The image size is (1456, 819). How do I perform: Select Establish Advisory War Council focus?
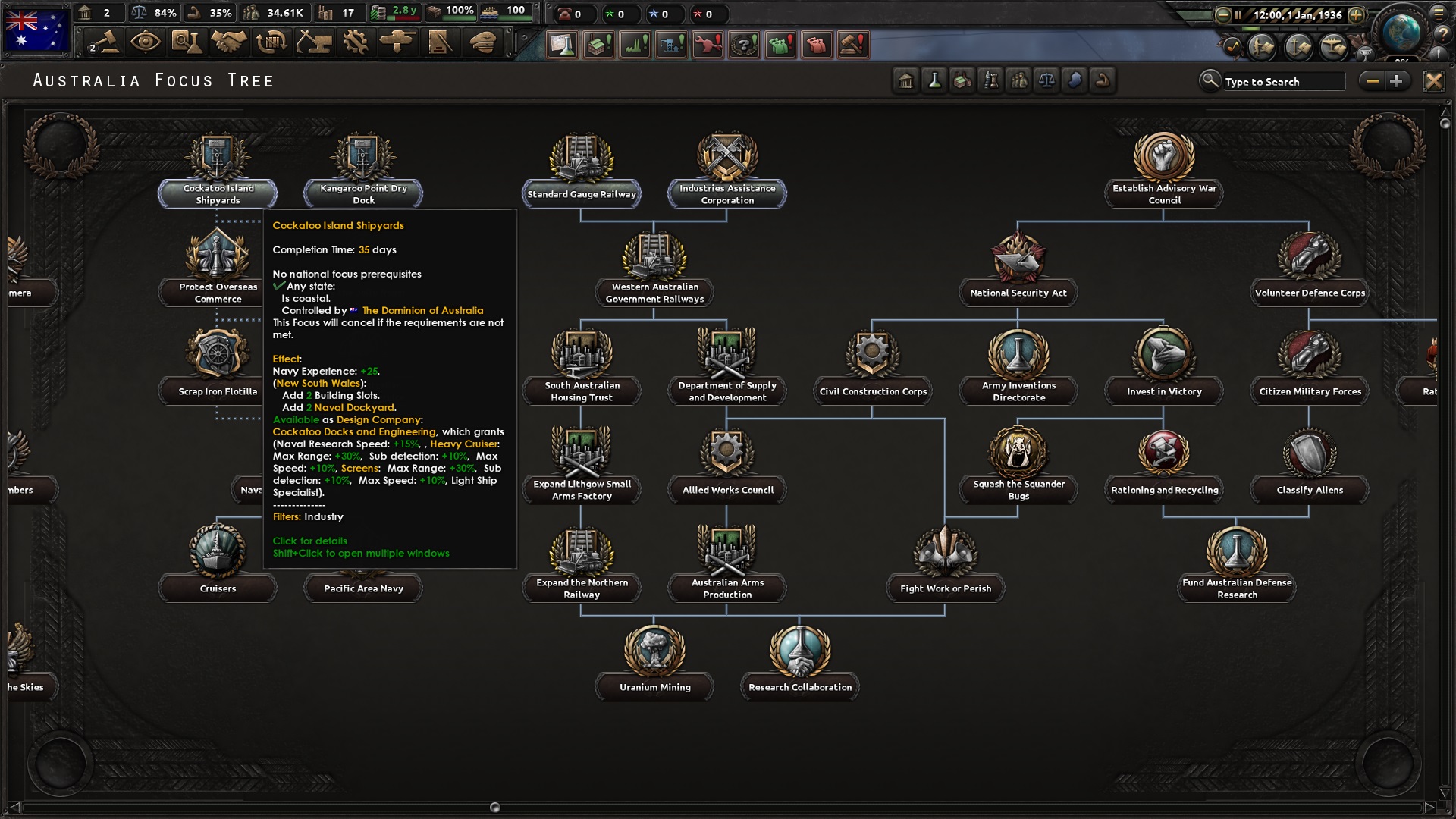pos(1164,171)
